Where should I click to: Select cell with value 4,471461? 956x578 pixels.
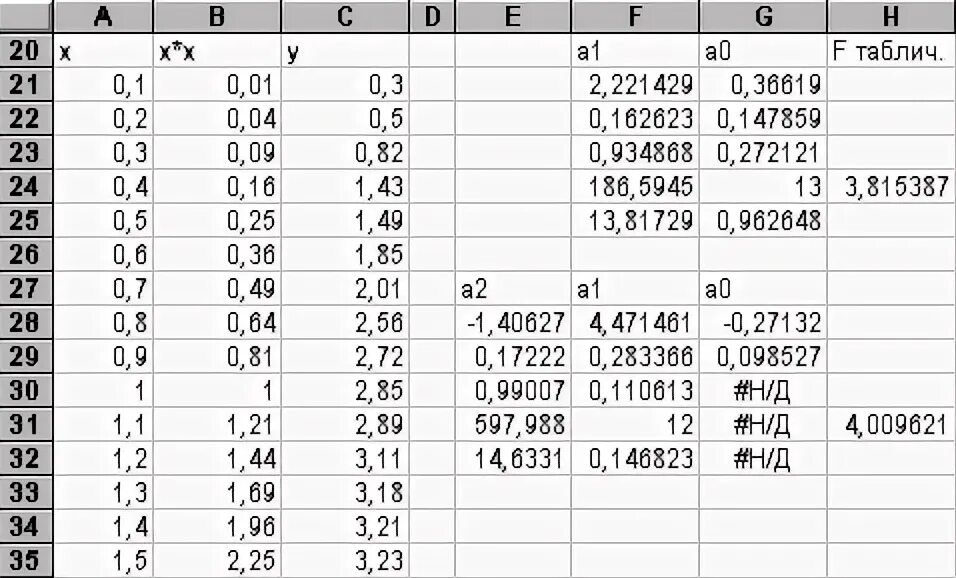pyautogui.click(x=635, y=323)
